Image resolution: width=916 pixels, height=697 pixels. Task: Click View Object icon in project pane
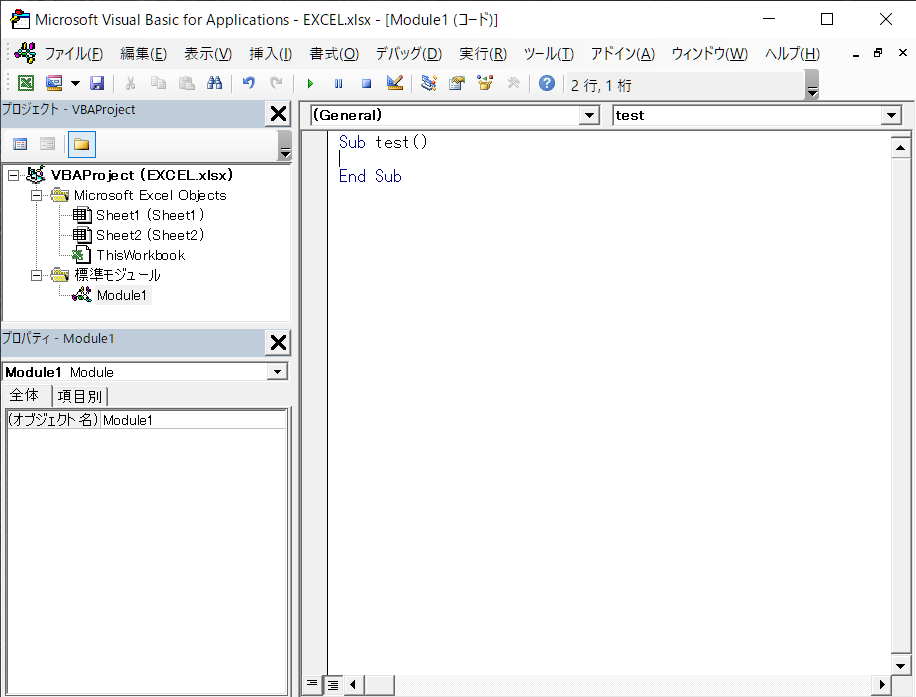click(47, 144)
